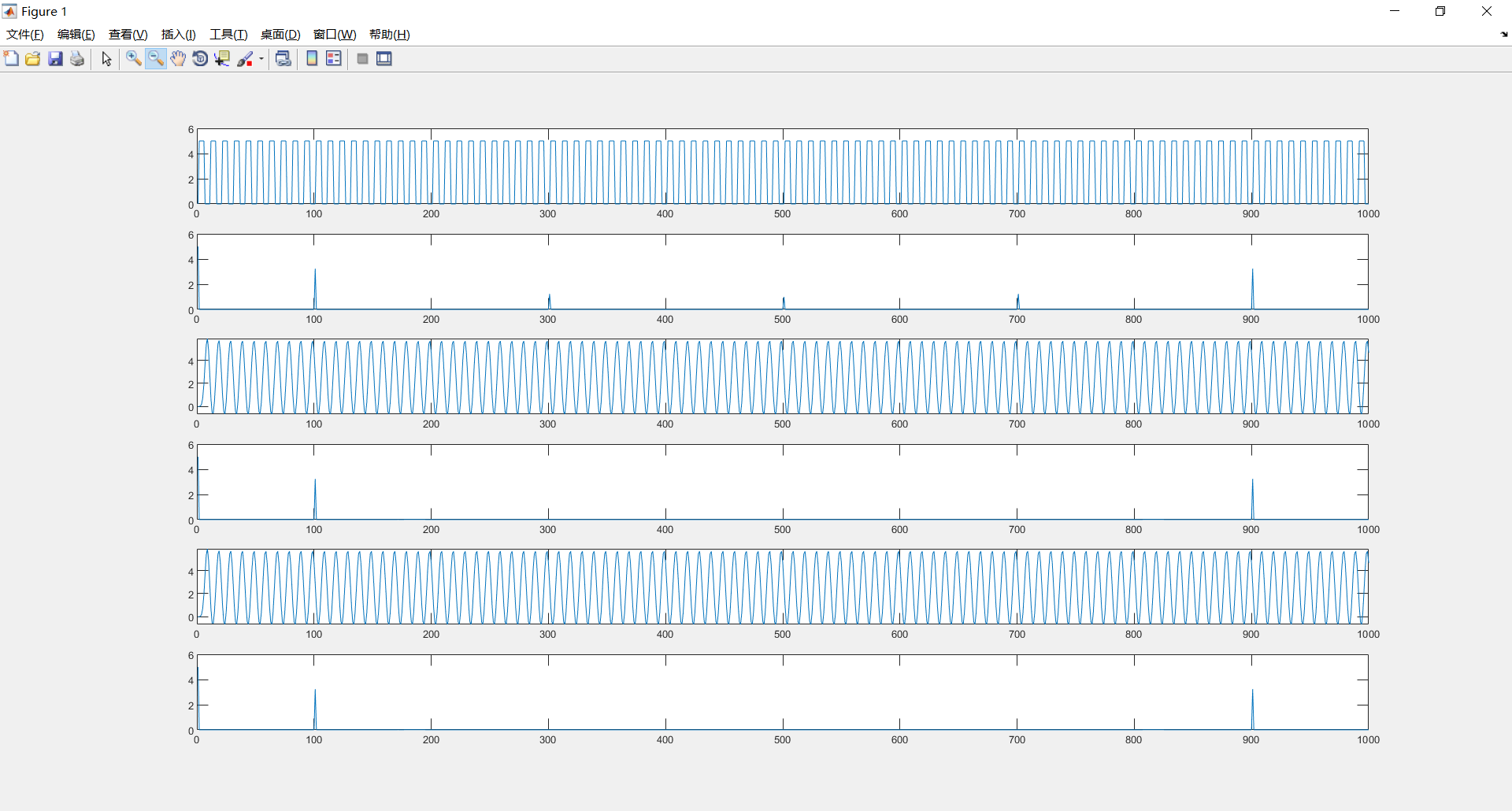Viewport: 1512px width, 811px height.
Task: Toggle the Pan tool
Action: point(178,58)
